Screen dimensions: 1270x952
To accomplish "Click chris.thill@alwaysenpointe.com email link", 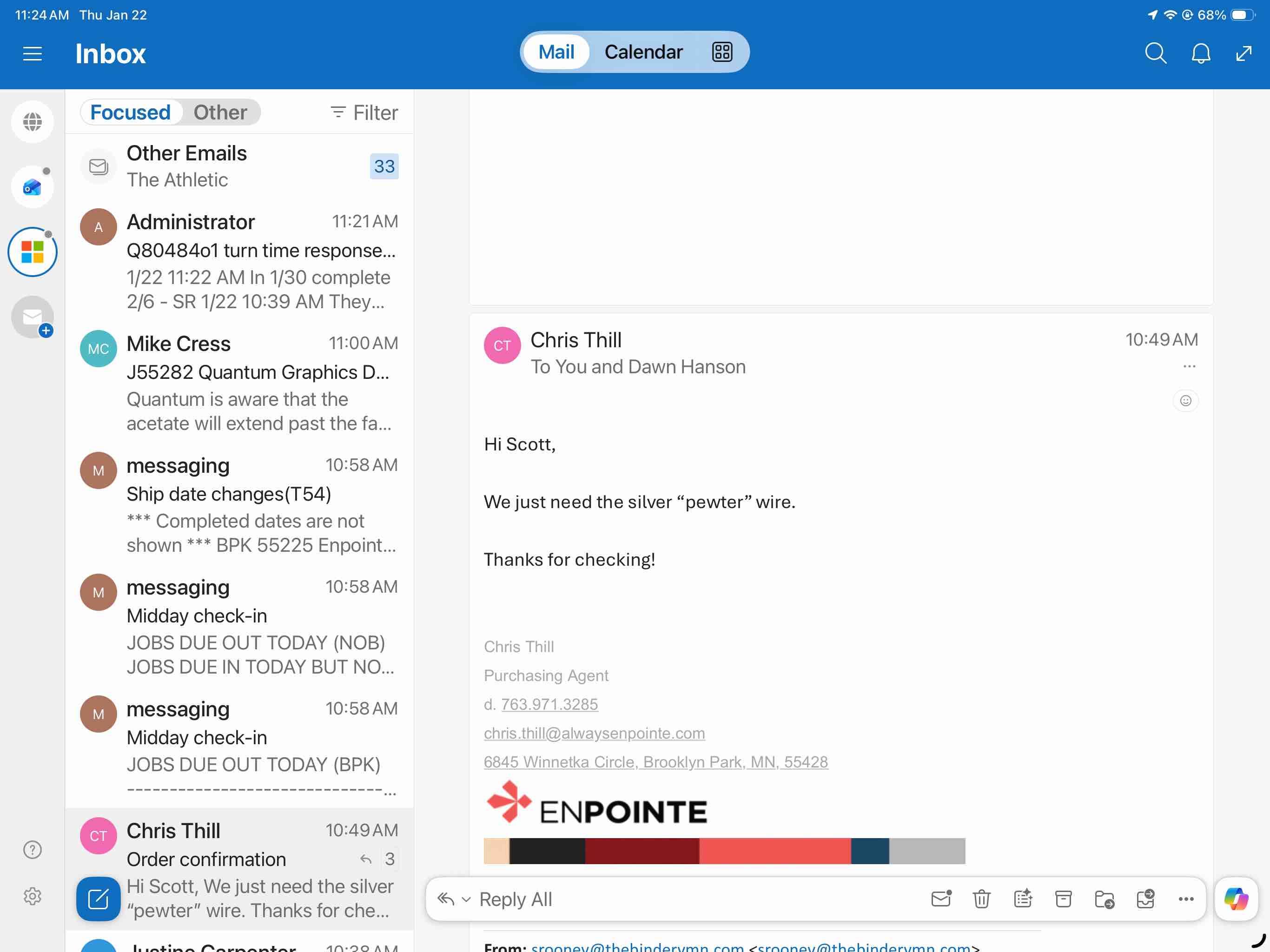I will click(594, 733).
